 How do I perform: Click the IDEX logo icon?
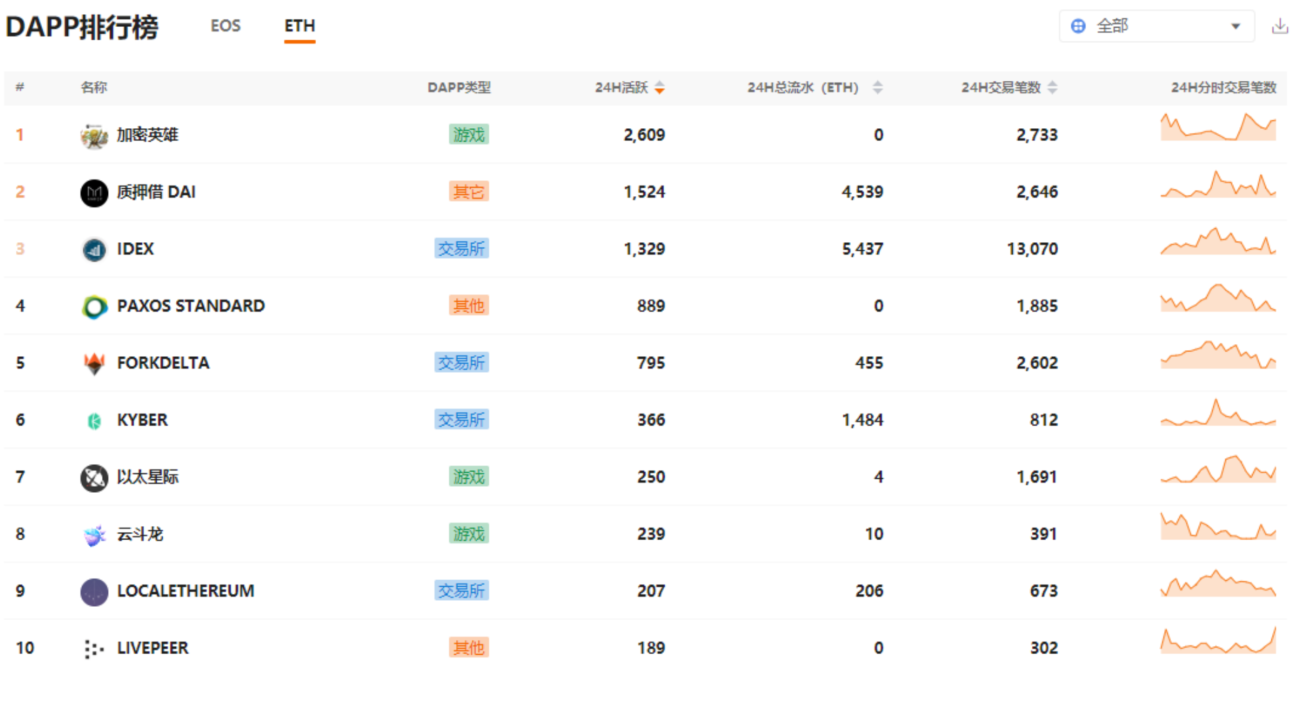pyautogui.click(x=94, y=250)
